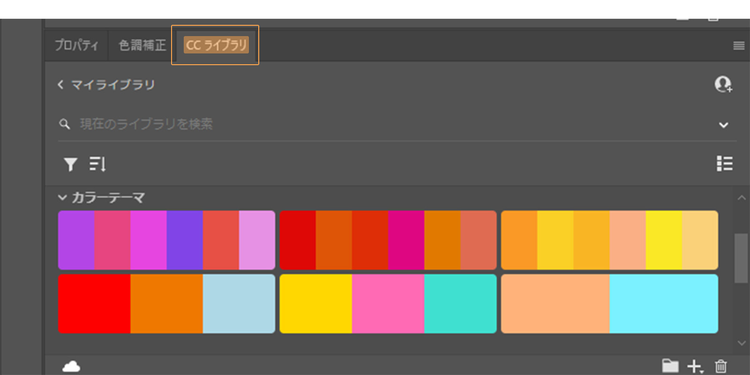Select the light blue swatch next to orange
Viewport: 750px width, 375px height.
[x=239, y=304]
